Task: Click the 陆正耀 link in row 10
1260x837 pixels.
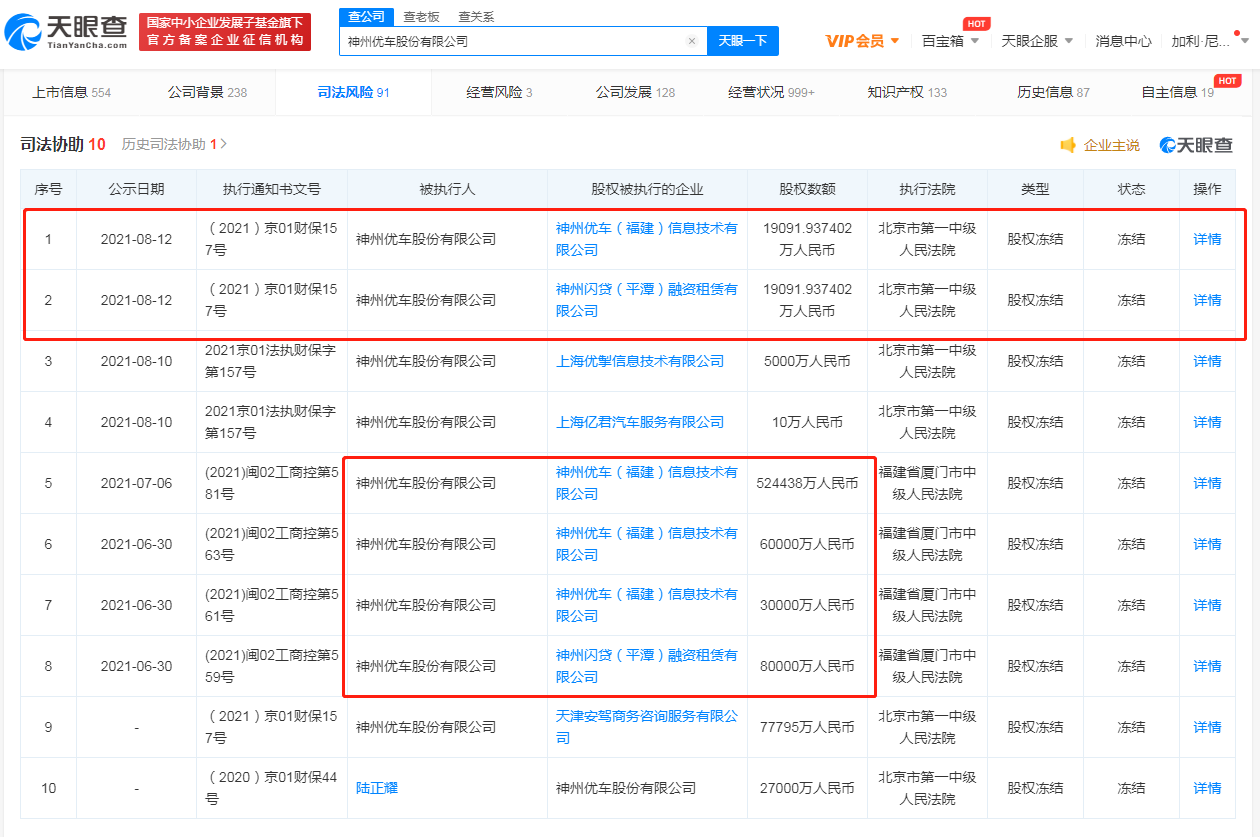Action: click(377, 788)
